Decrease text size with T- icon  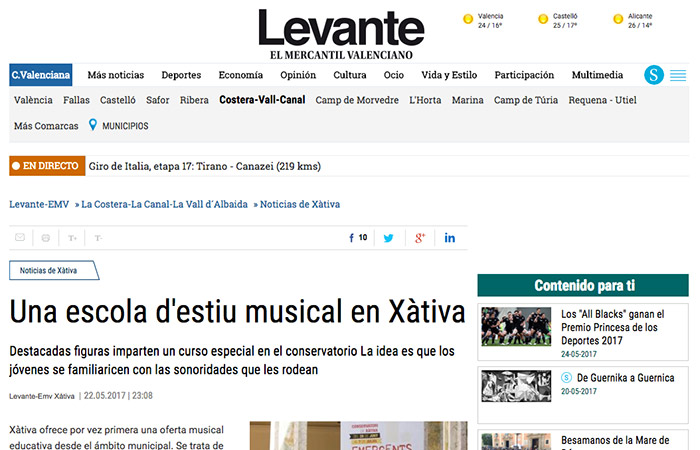point(98,238)
